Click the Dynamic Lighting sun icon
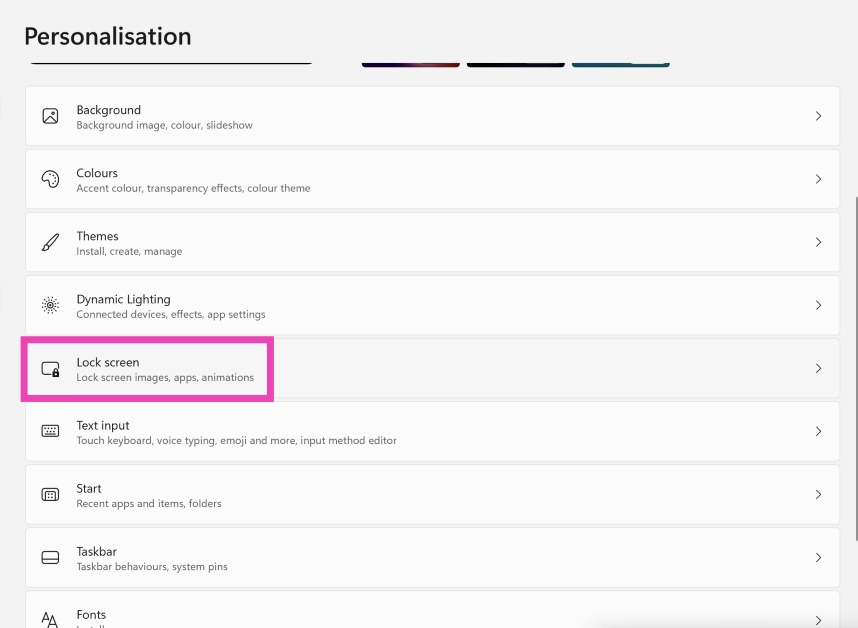Image resolution: width=858 pixels, height=628 pixels. [x=50, y=305]
